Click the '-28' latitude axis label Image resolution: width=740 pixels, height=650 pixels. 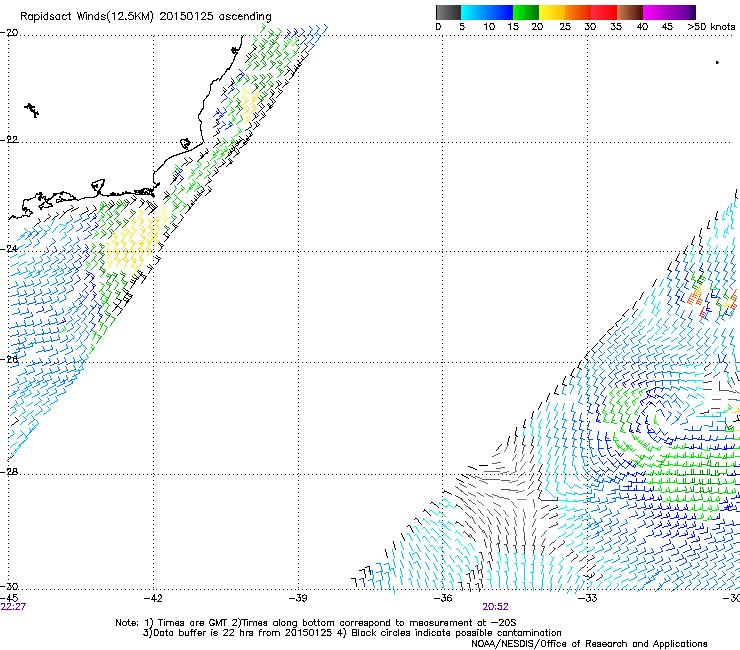9,472
